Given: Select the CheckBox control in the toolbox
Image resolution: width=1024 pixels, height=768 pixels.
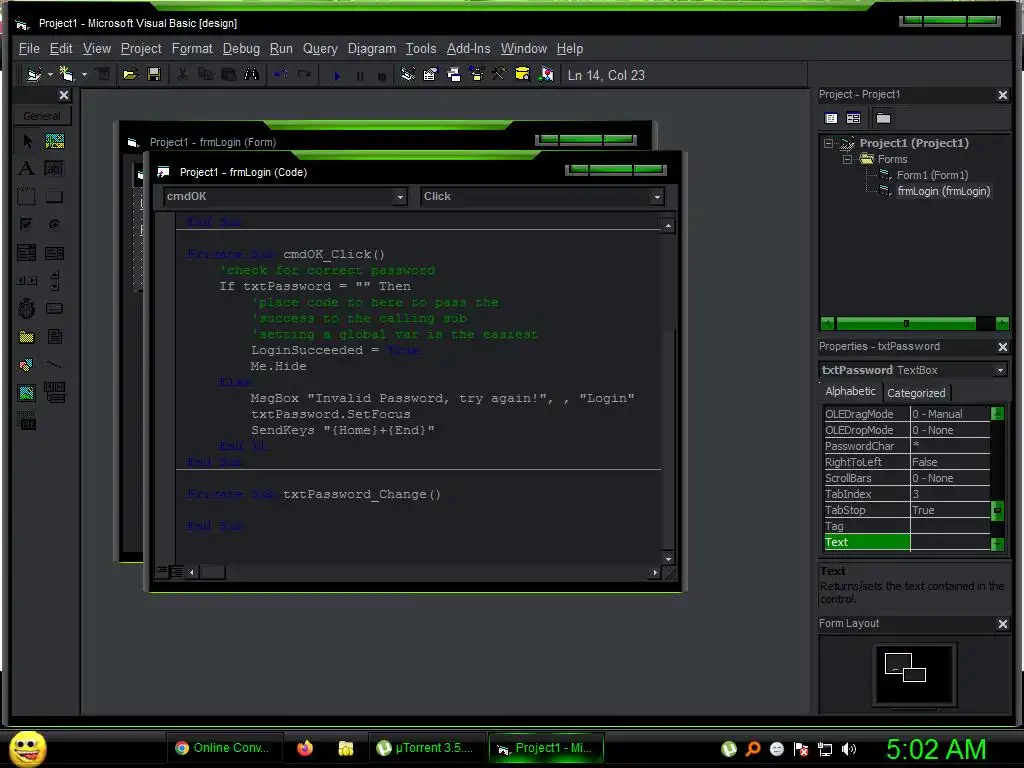Looking at the screenshot, I should [27, 224].
